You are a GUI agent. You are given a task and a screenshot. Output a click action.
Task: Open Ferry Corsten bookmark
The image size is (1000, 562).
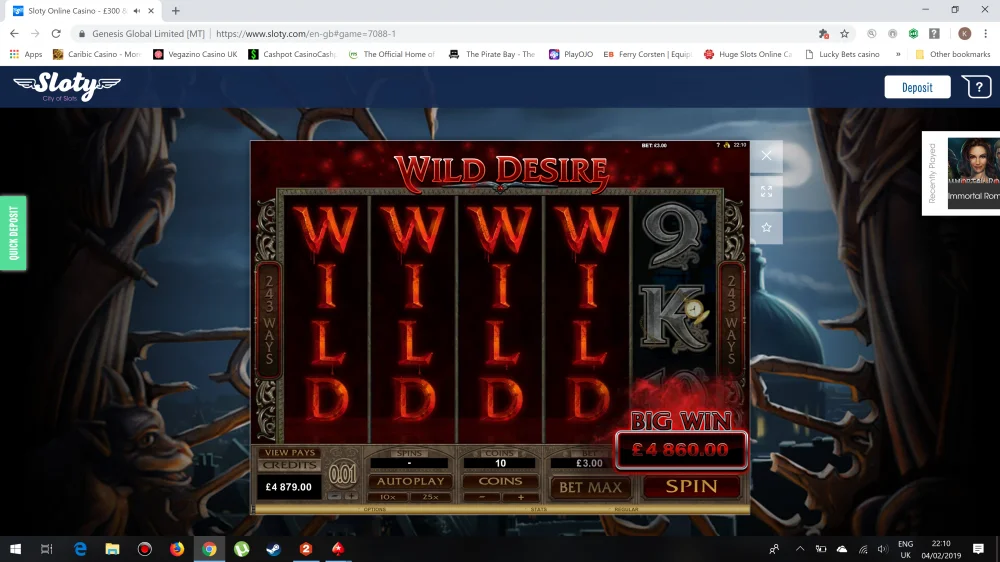tap(647, 54)
